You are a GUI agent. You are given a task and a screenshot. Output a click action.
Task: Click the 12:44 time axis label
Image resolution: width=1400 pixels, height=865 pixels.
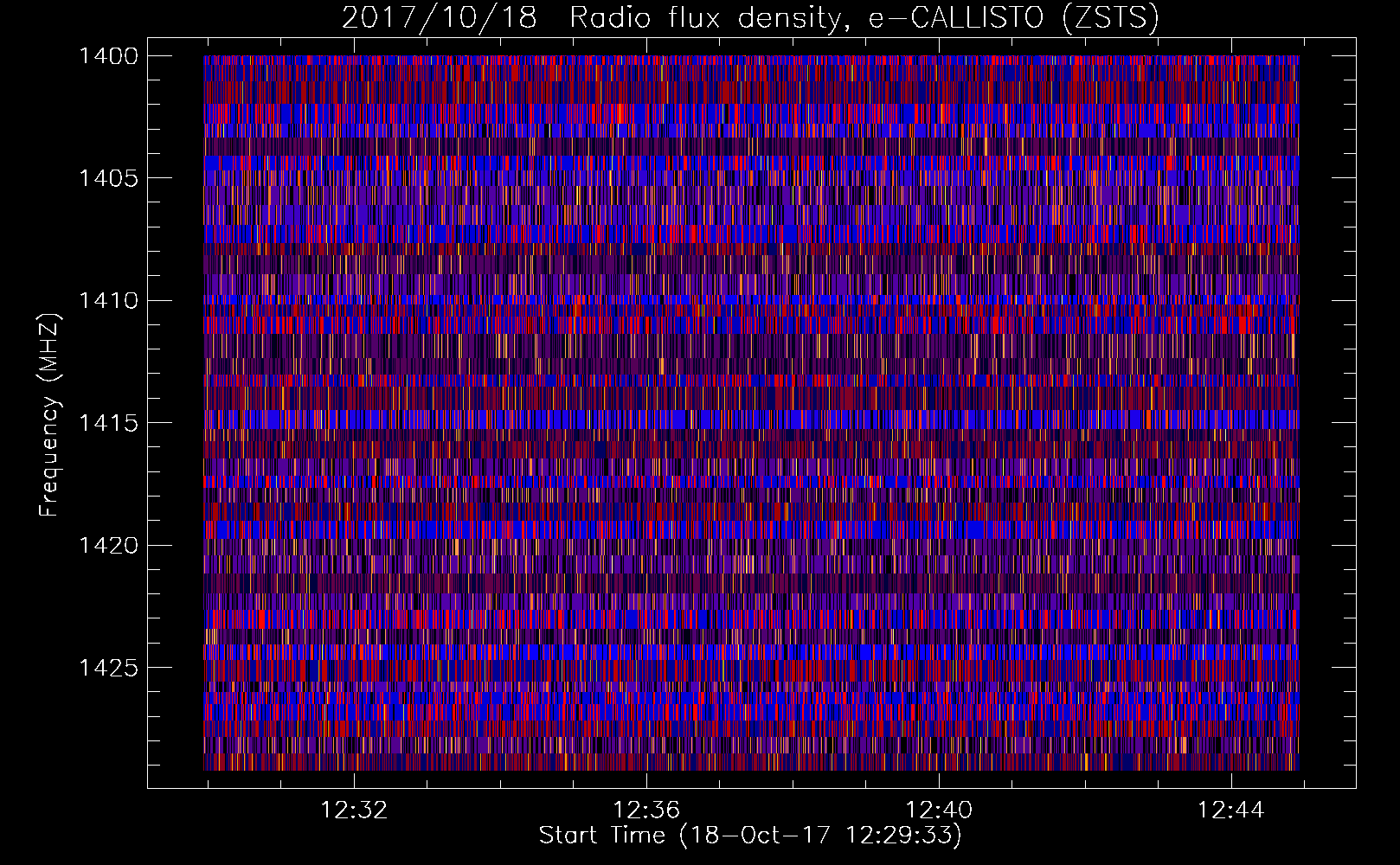(1231, 811)
